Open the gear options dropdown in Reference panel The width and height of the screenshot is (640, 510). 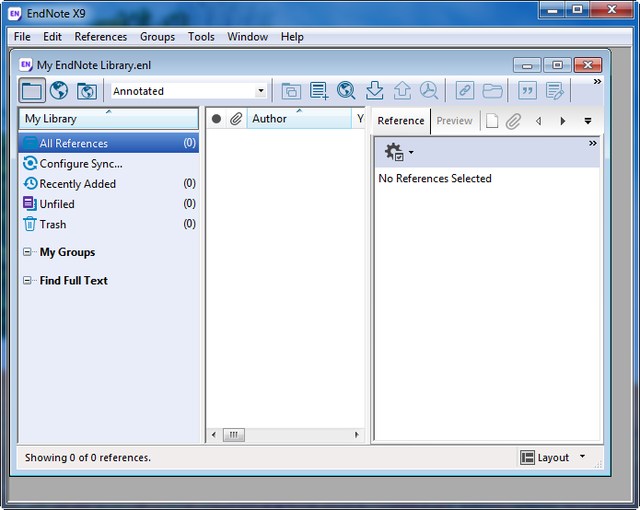pyautogui.click(x=398, y=153)
